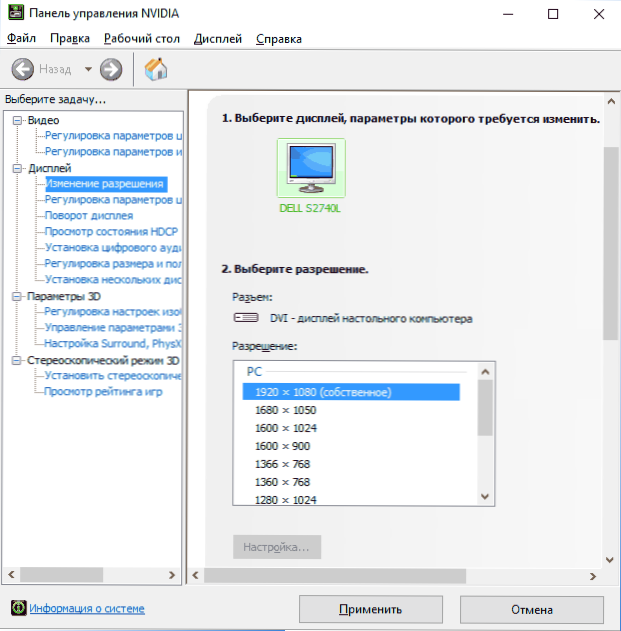Click the Отмена button
Screen dimensions: 621x631
click(532, 609)
